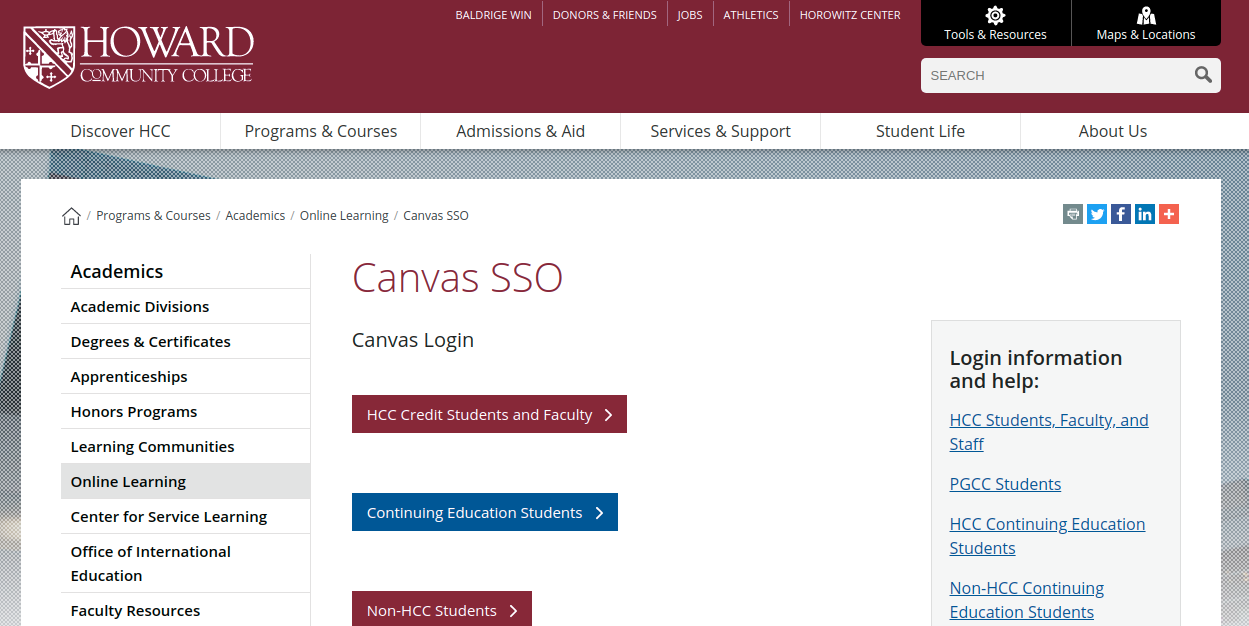Viewport: 1249px width, 626px height.
Task: Share page via LinkedIn icon
Action: (1145, 214)
